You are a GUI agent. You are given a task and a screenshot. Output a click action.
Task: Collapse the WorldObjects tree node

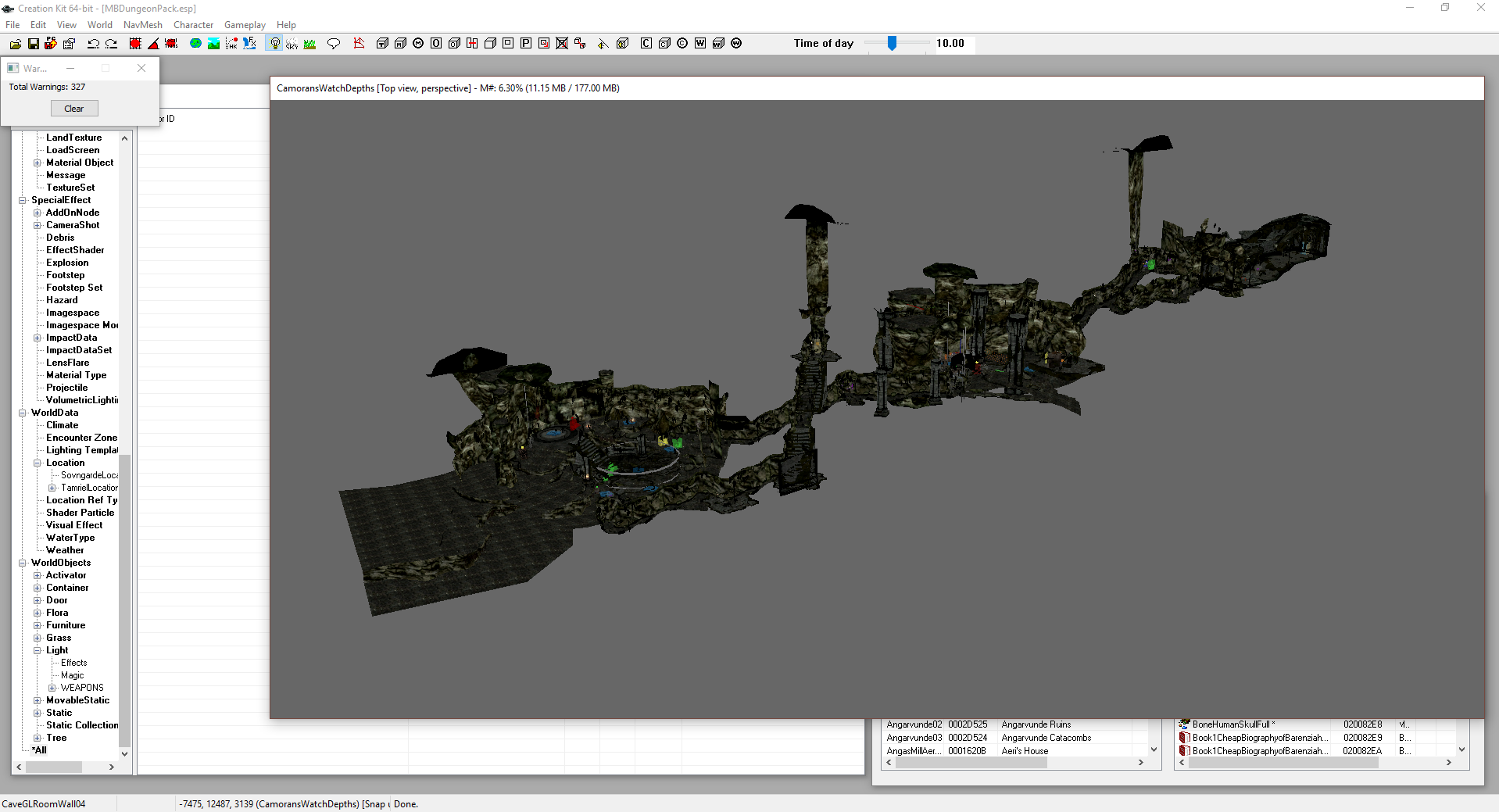click(23, 563)
